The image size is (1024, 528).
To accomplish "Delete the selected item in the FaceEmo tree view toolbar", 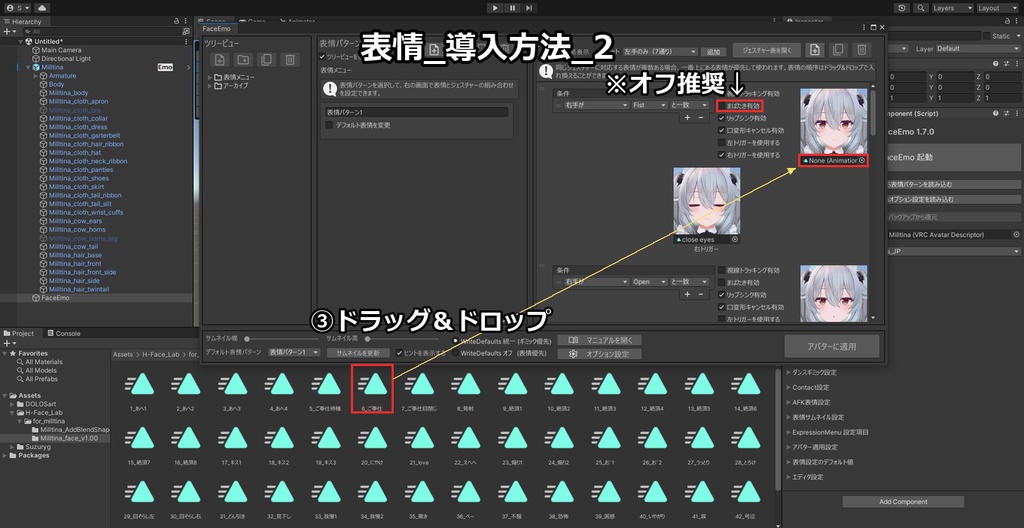I will pyautogui.click(x=289, y=59).
